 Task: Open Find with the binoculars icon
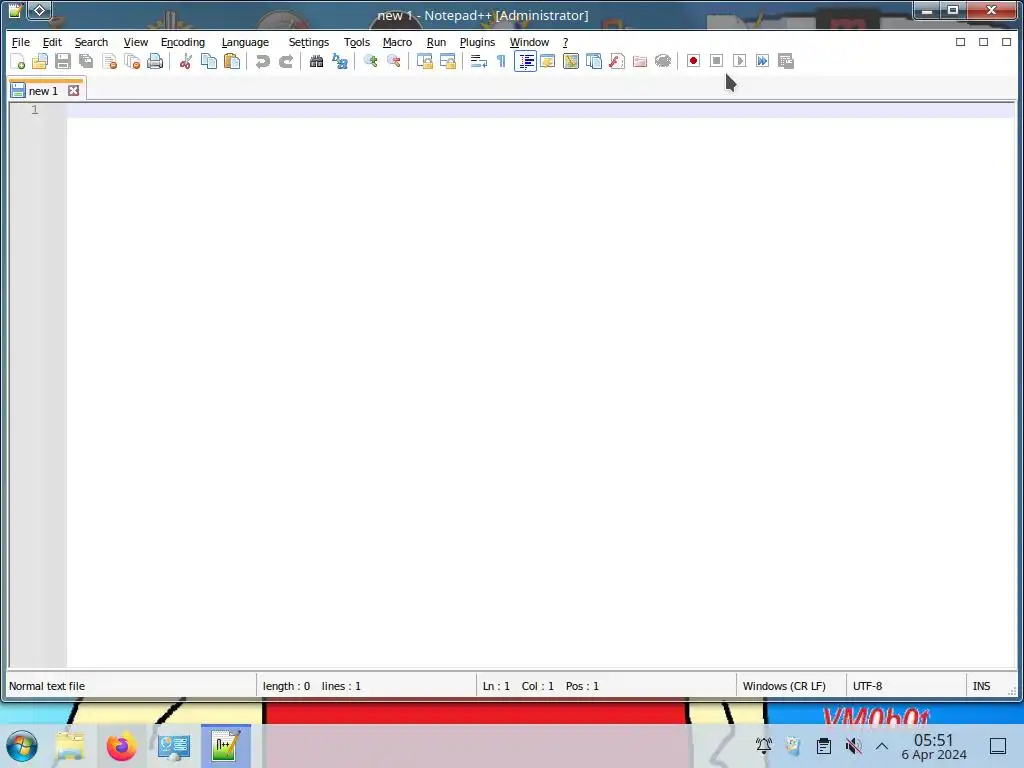317,61
